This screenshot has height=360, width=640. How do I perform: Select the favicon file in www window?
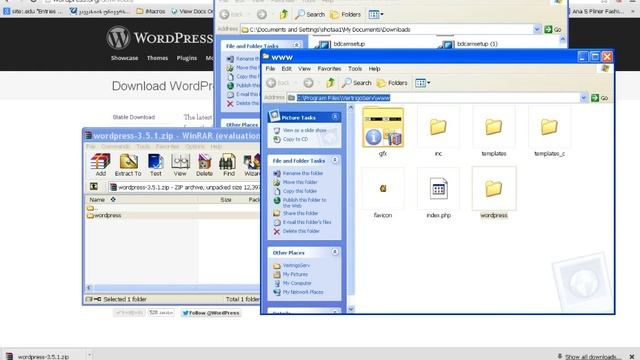click(383, 194)
